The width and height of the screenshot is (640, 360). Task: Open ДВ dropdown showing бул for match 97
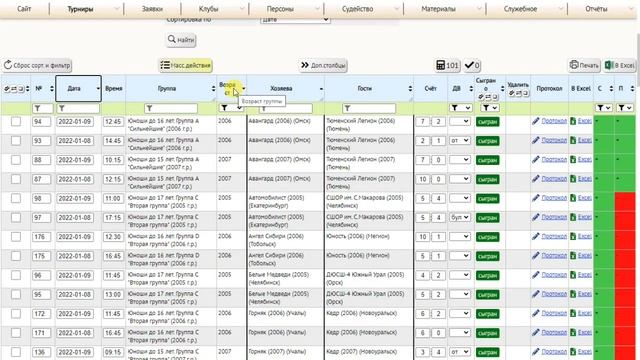point(460,217)
